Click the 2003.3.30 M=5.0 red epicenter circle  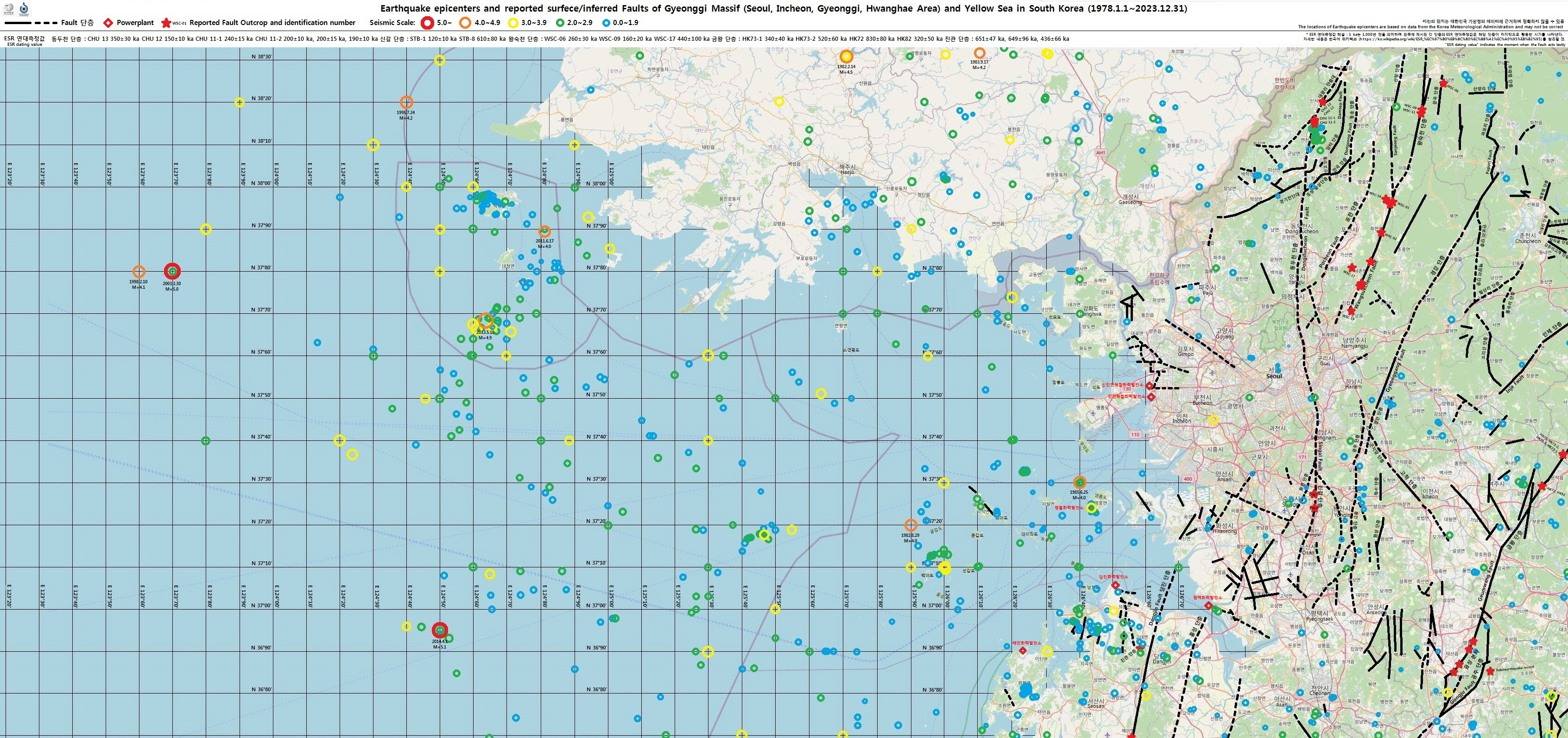coord(172,271)
